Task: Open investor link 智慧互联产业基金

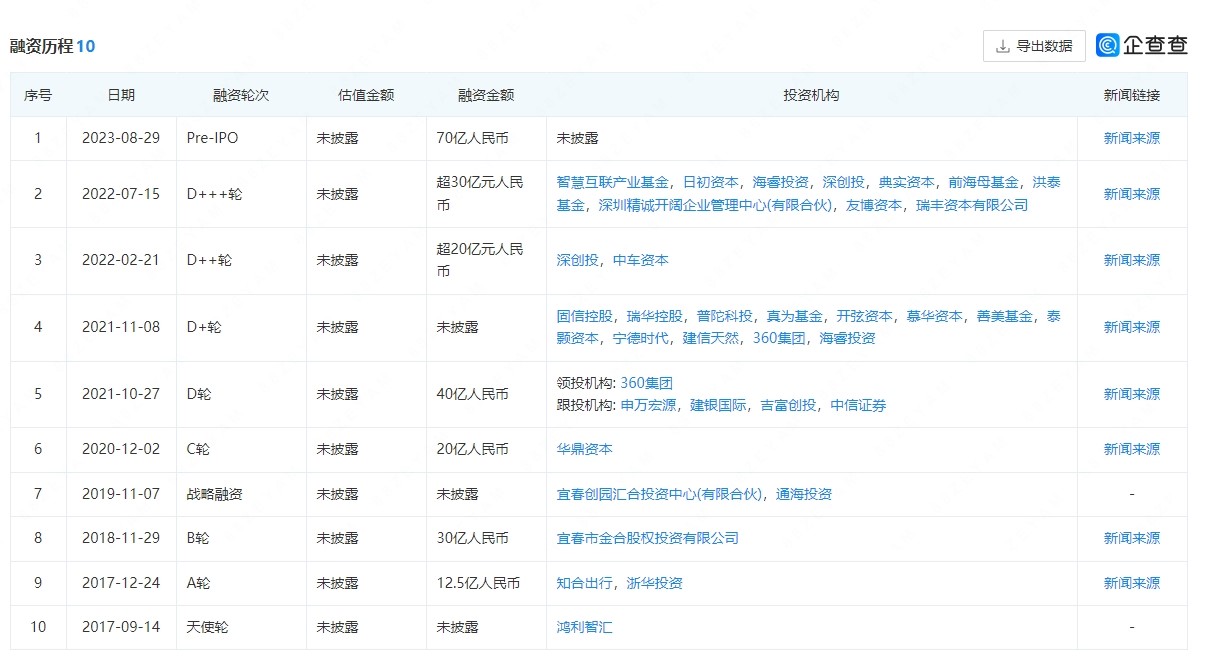Action: 613,182
